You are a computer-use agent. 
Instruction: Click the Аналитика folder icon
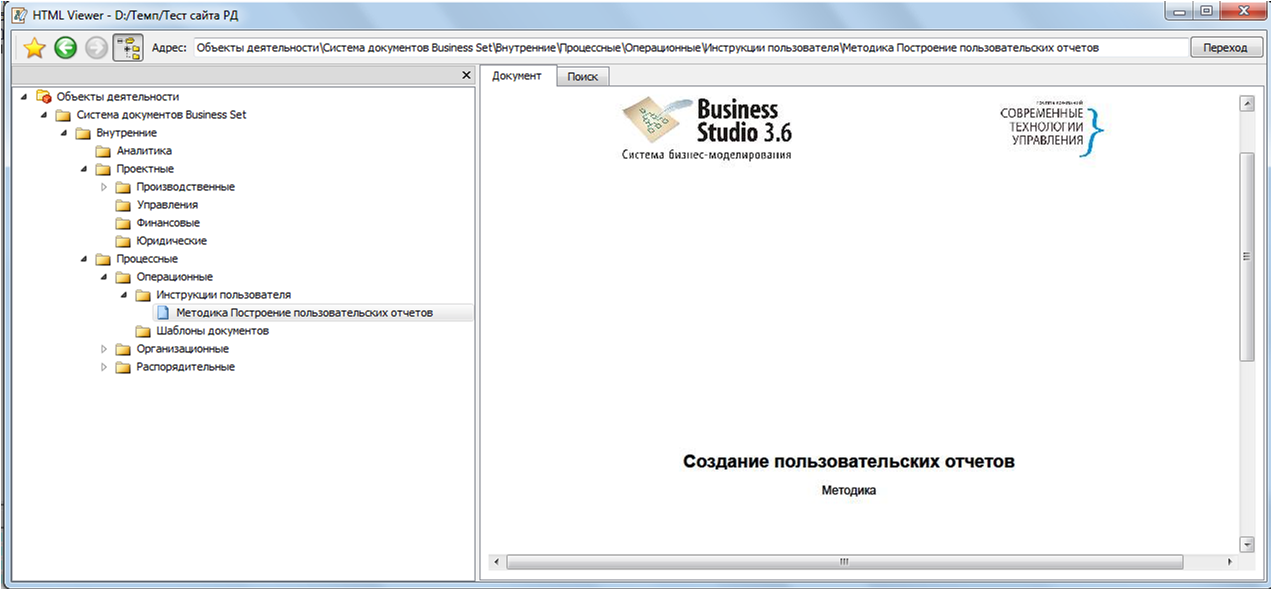[x=103, y=151]
